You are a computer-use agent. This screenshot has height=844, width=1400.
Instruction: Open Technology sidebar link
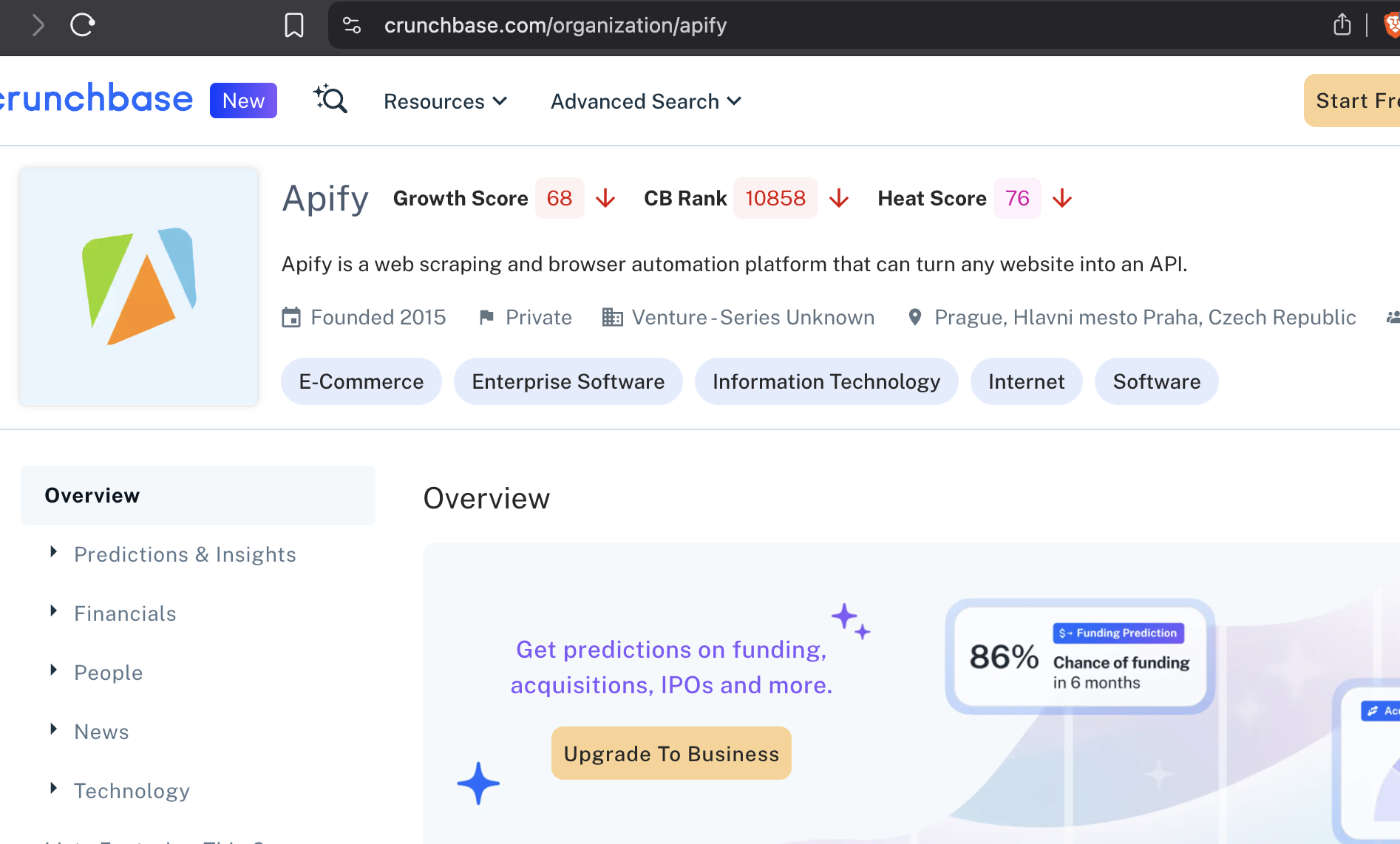132,791
